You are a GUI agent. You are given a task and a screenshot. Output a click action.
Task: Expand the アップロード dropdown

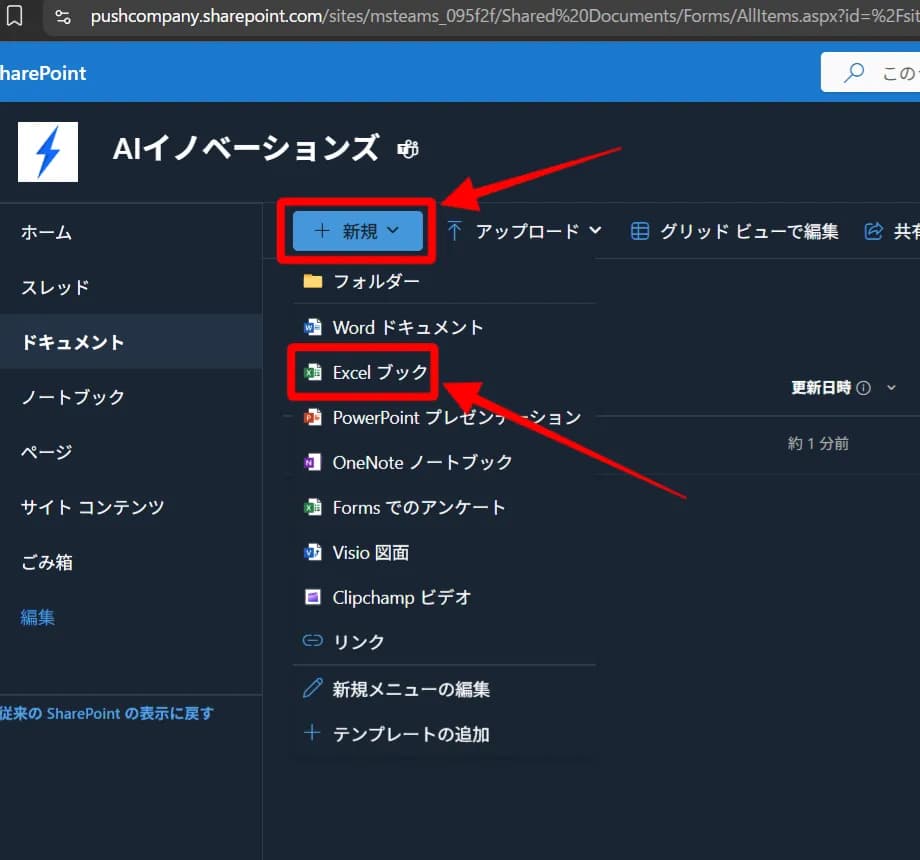pos(595,231)
